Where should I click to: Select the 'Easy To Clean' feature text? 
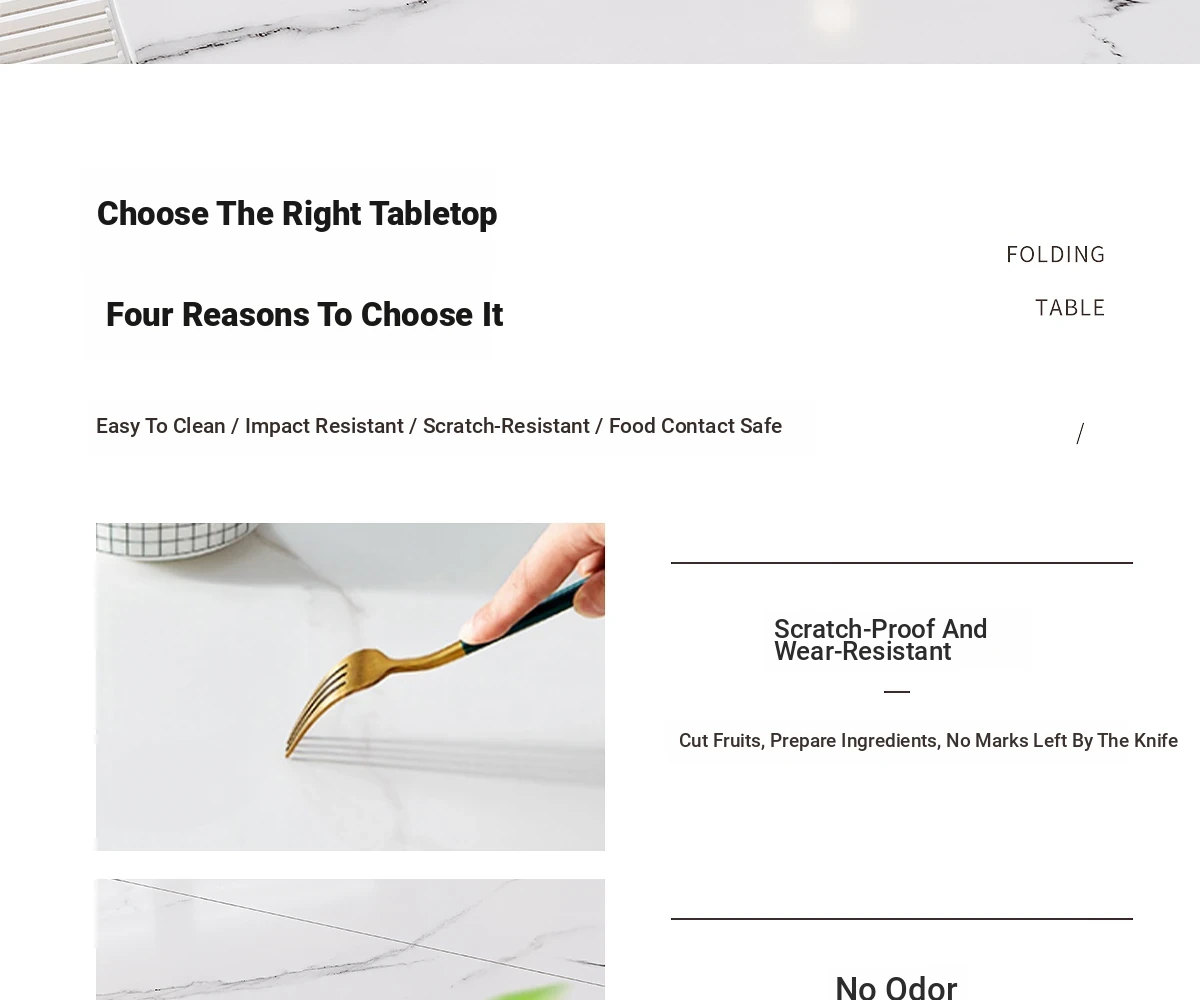pos(160,426)
